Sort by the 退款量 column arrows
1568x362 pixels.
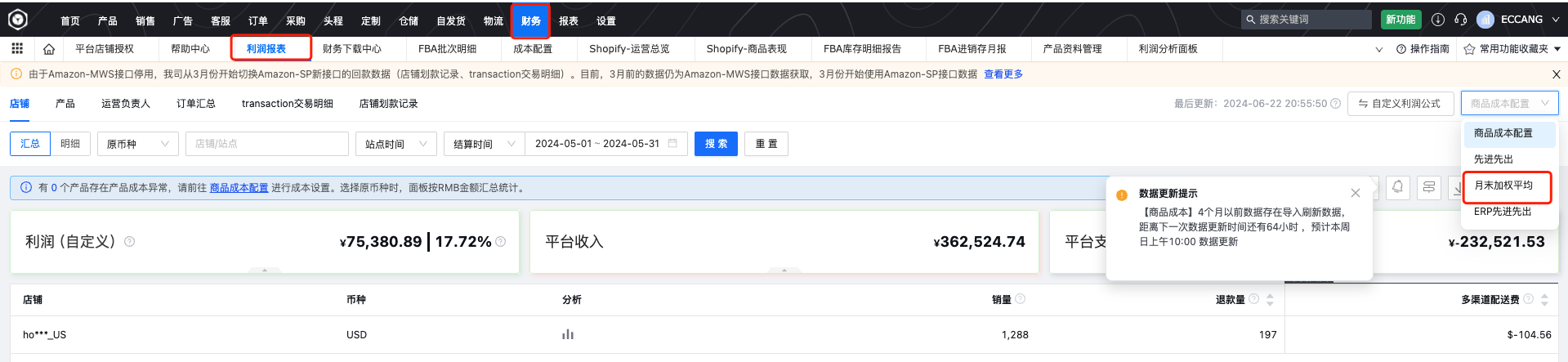pos(1270,300)
